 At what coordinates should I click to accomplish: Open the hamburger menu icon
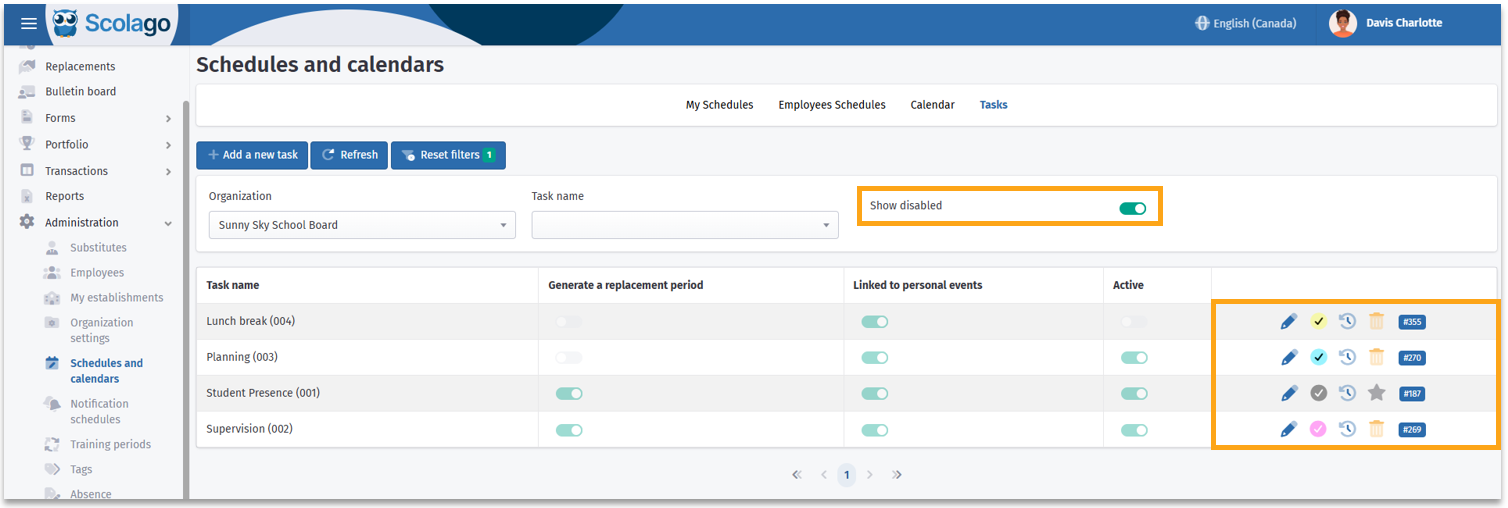pyautogui.click(x=29, y=23)
